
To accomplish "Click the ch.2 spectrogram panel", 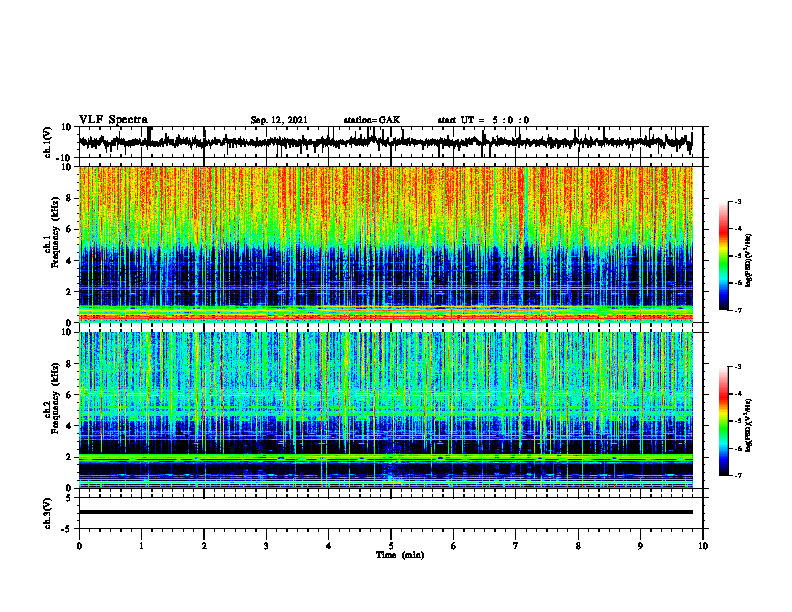I will coord(385,410).
